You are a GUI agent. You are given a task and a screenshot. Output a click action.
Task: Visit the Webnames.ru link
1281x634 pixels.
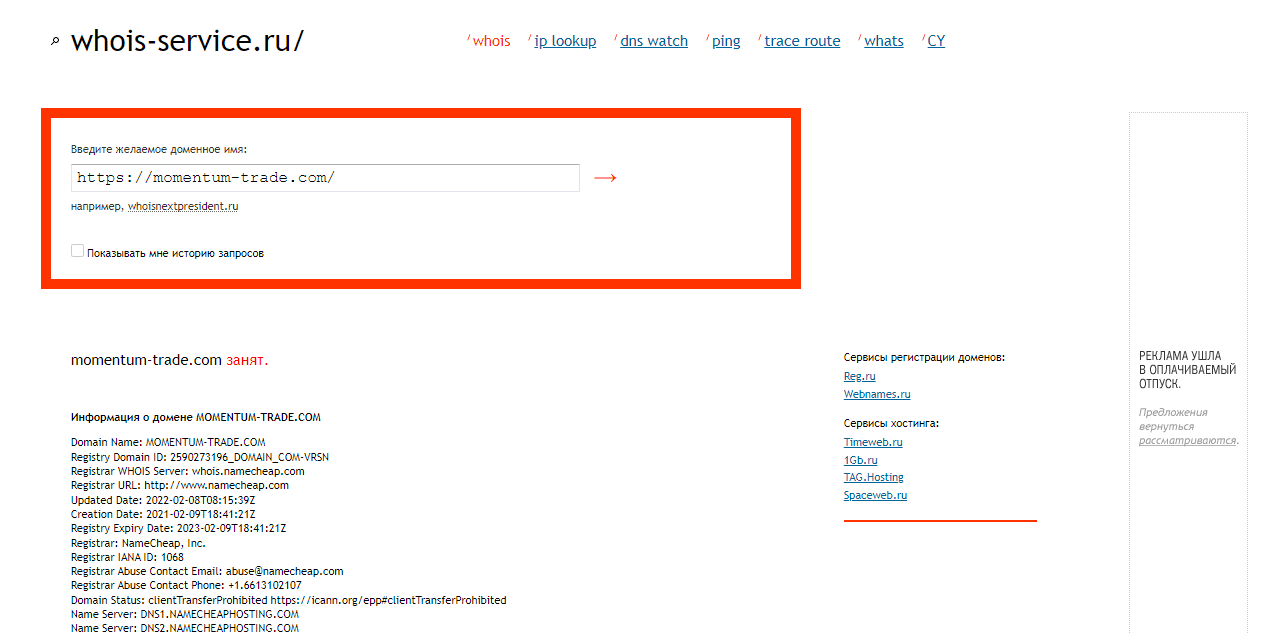pyautogui.click(x=877, y=395)
